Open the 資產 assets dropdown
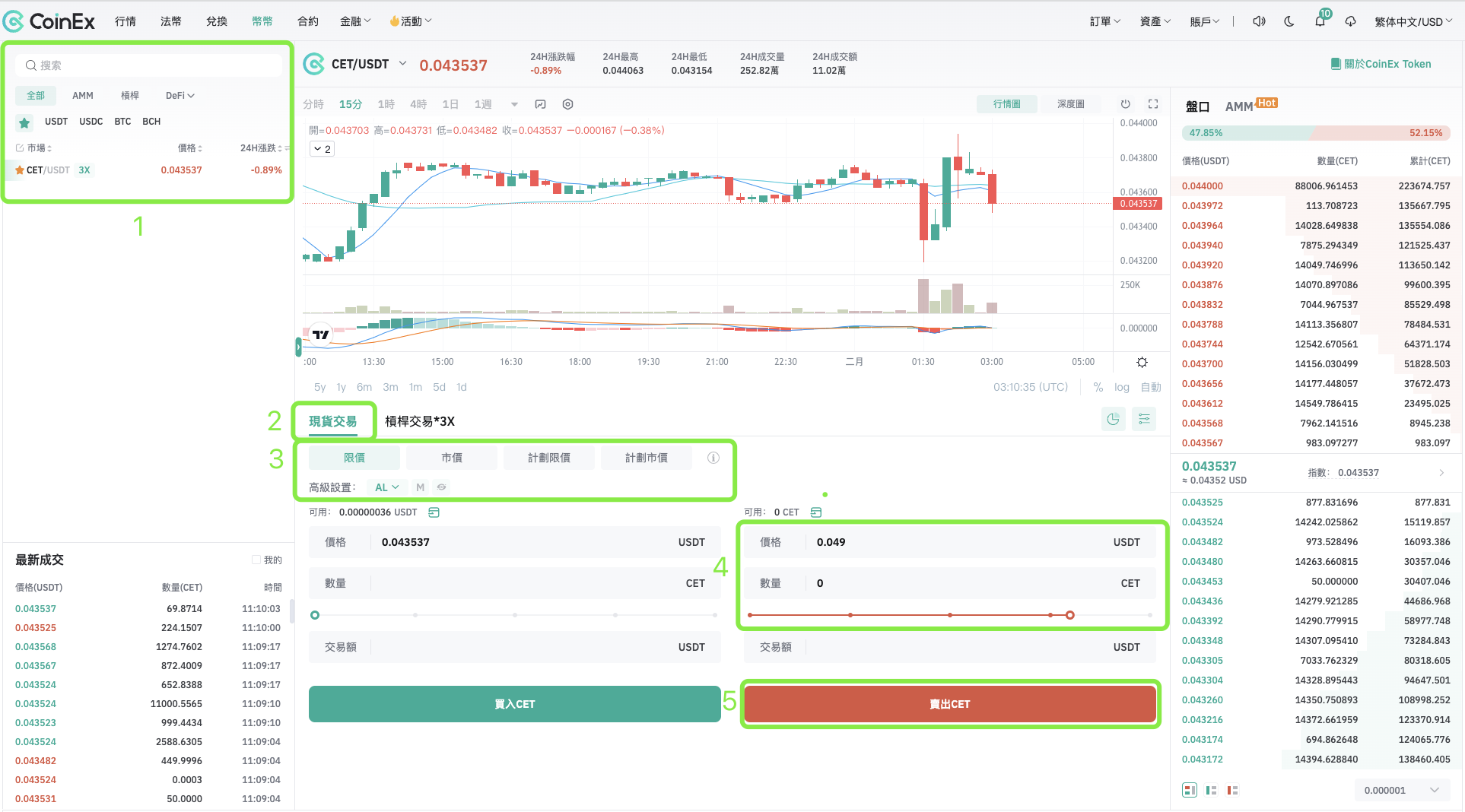The height and width of the screenshot is (812, 1465). [x=1155, y=21]
